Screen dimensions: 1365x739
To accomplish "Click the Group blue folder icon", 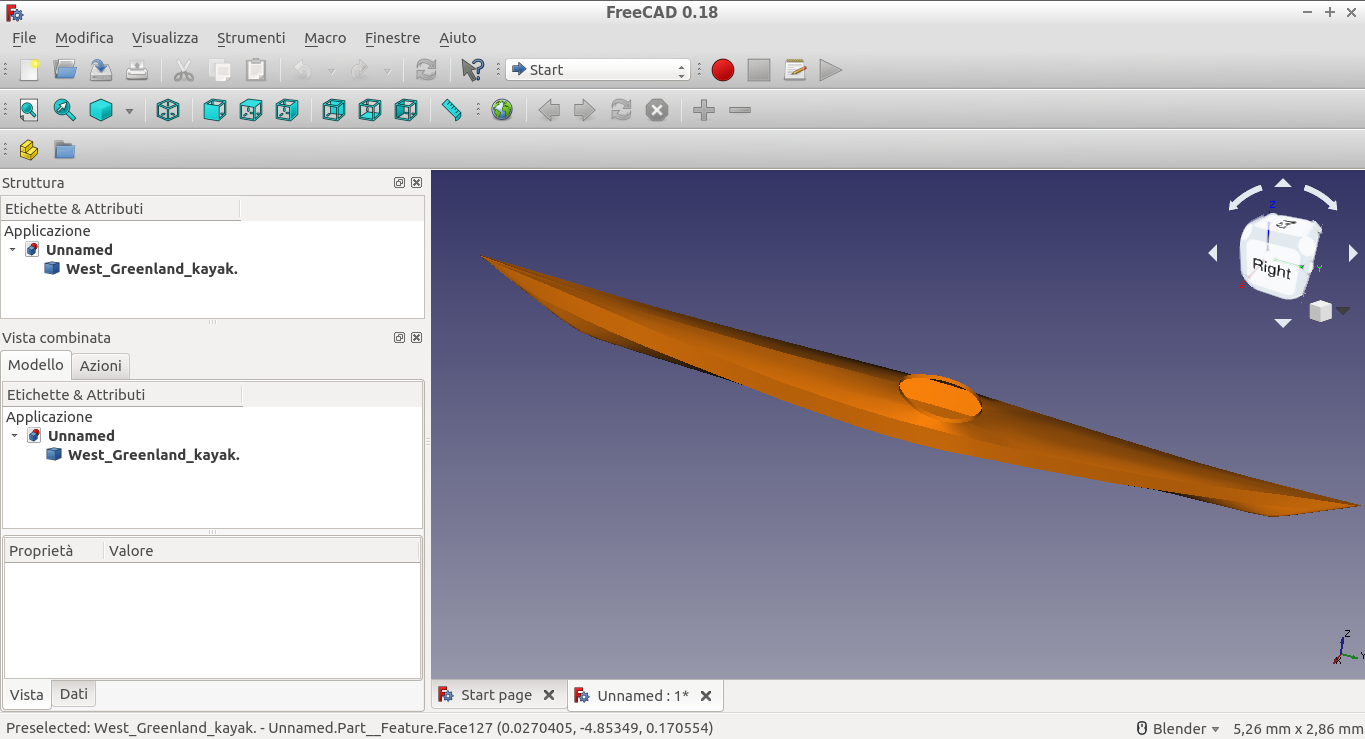I will tap(65, 150).
